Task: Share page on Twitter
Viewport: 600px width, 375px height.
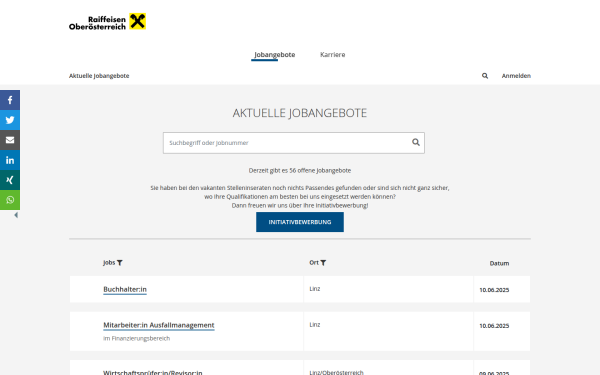Action: (10, 120)
